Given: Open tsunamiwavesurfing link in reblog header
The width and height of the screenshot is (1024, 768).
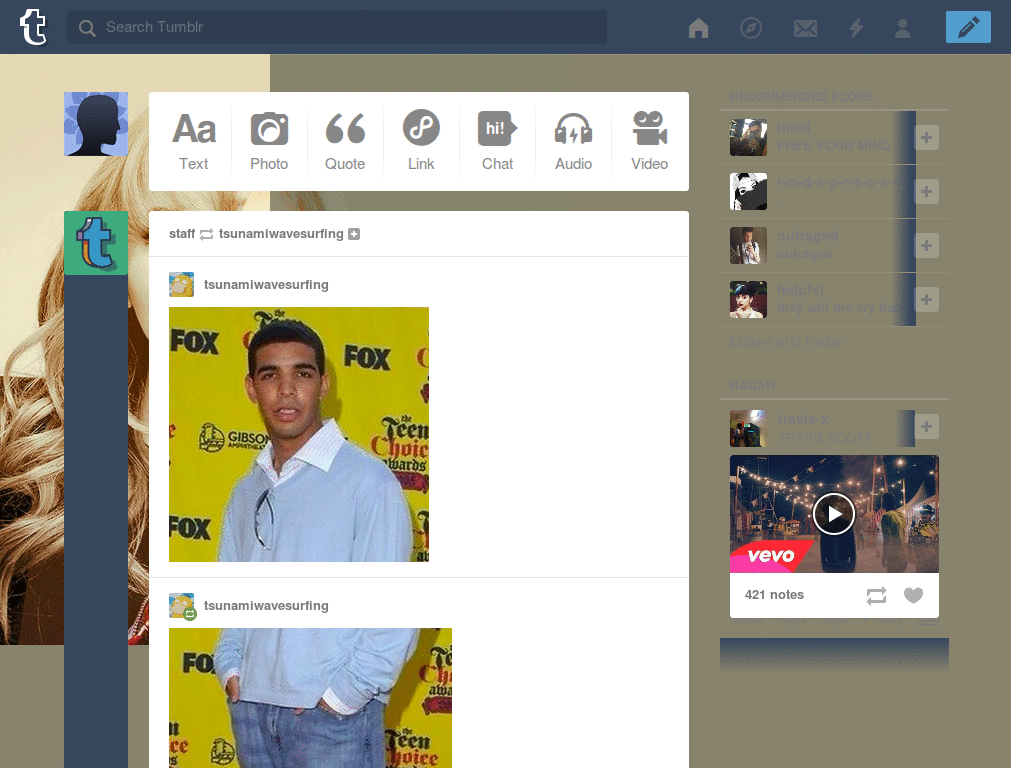Looking at the screenshot, I should (x=281, y=234).
